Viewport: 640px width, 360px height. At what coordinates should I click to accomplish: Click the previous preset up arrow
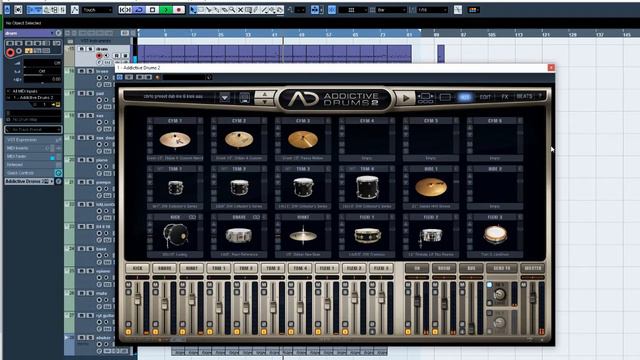pyautogui.click(x=264, y=94)
